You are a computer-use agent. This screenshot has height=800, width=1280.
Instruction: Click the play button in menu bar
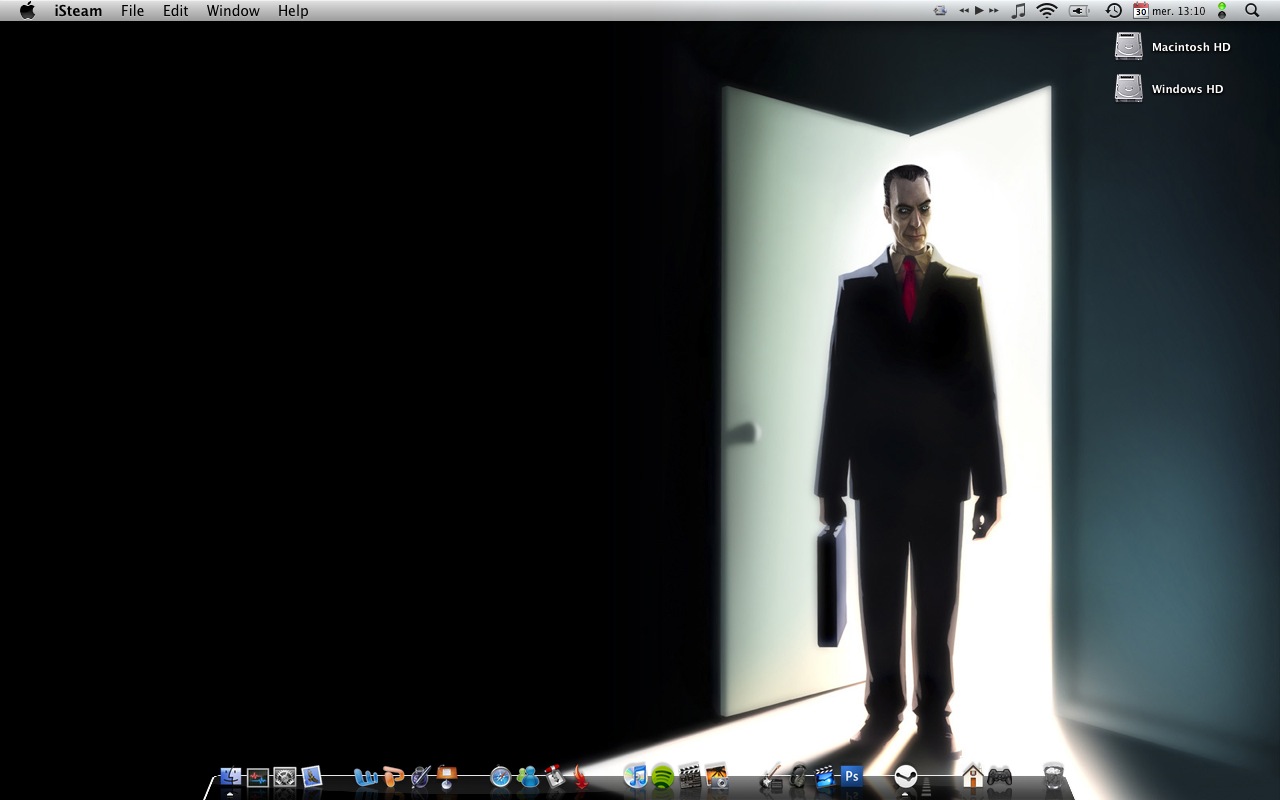(979, 10)
